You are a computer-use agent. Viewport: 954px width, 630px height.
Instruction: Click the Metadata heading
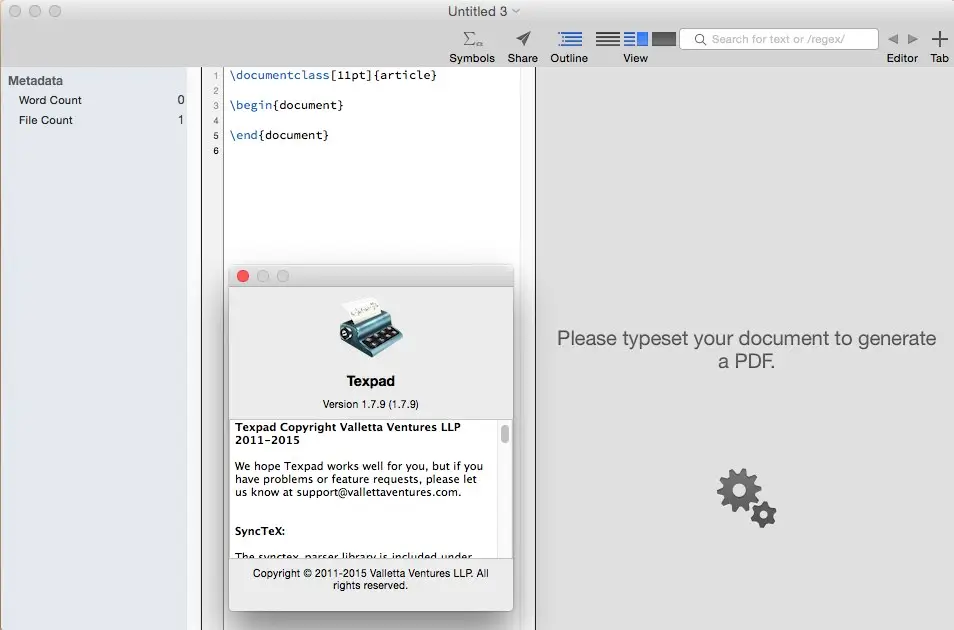(35, 80)
